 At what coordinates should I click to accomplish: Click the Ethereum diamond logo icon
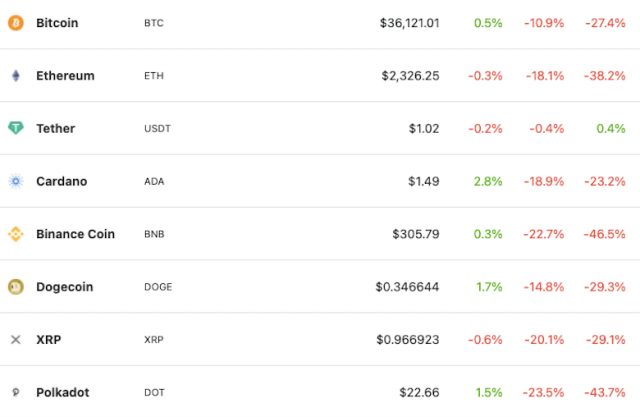(x=15, y=75)
